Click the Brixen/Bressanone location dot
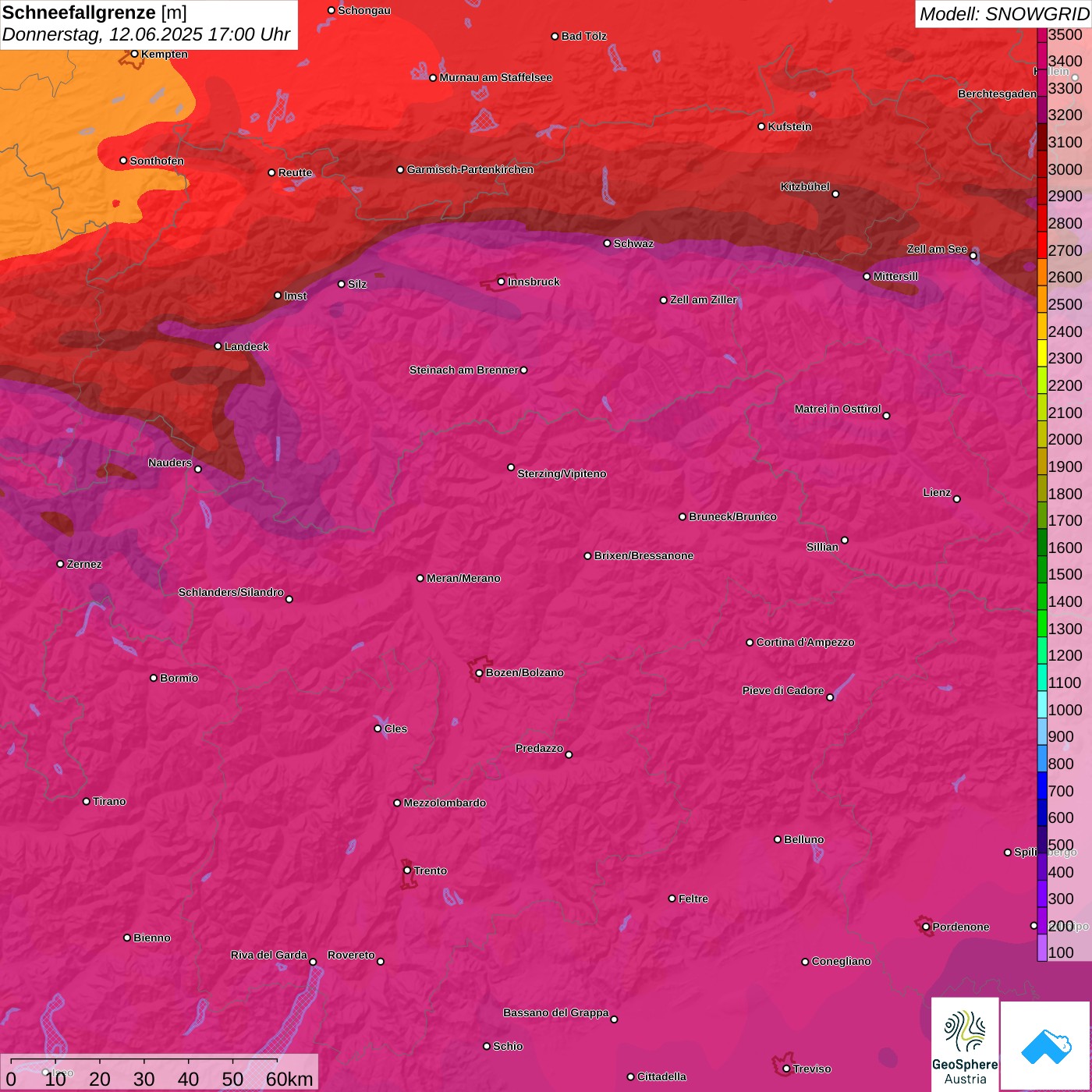The height and width of the screenshot is (1092, 1092). [x=587, y=556]
